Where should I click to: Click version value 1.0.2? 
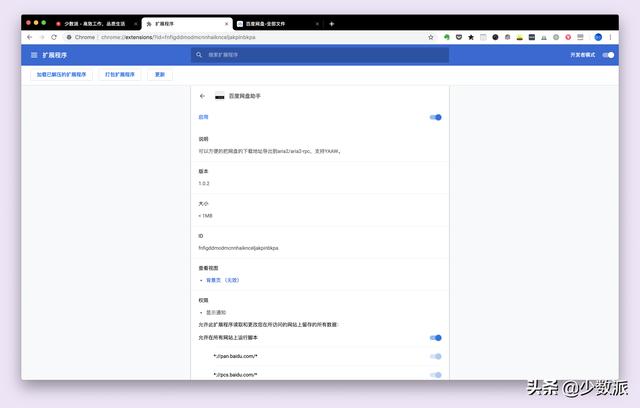pos(204,184)
